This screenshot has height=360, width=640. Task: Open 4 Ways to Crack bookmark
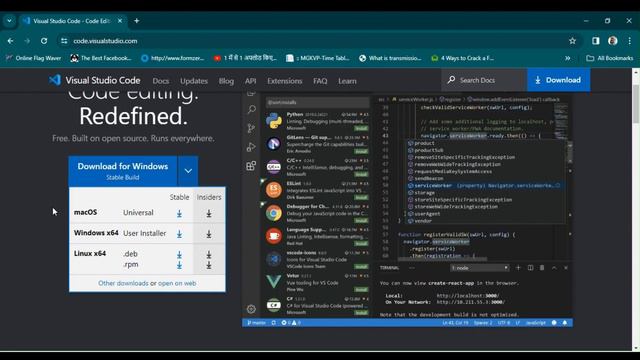[463, 58]
